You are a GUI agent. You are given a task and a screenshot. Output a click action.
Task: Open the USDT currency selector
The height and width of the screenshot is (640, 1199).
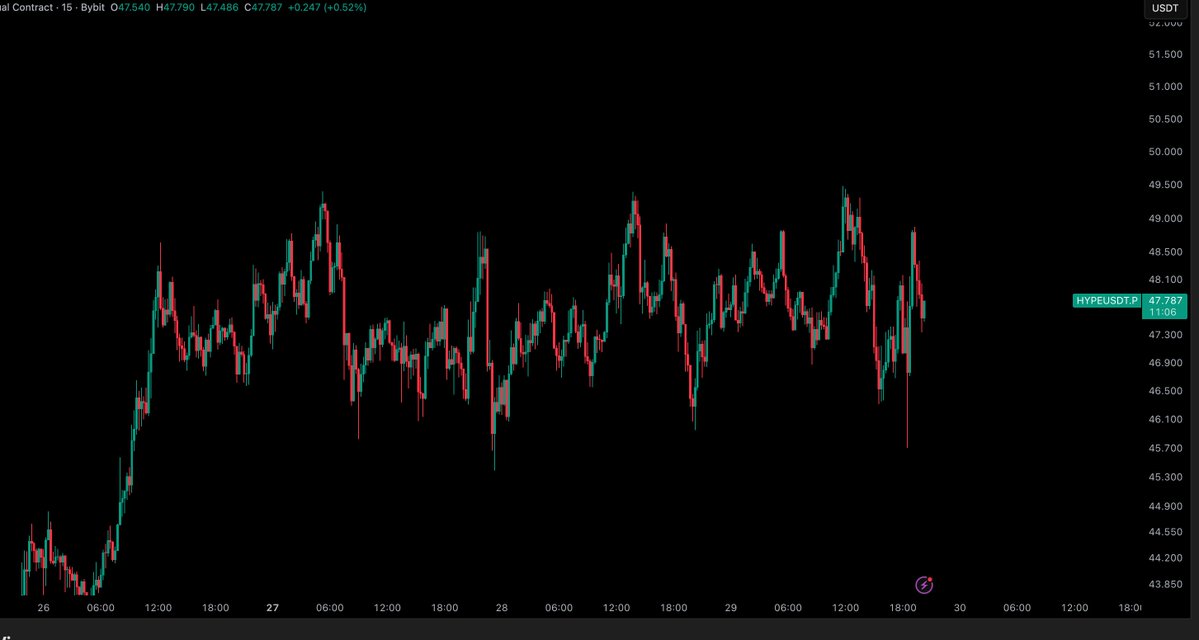pos(1164,8)
